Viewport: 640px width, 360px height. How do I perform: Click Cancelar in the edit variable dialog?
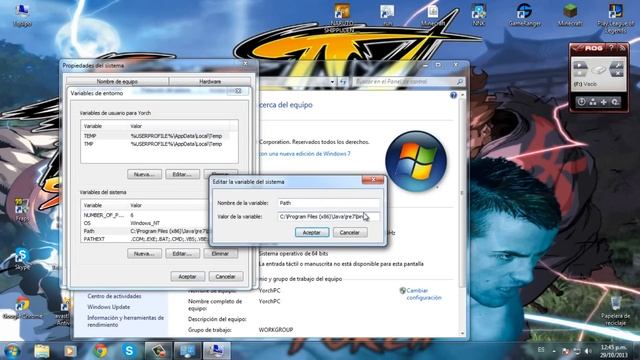point(350,232)
